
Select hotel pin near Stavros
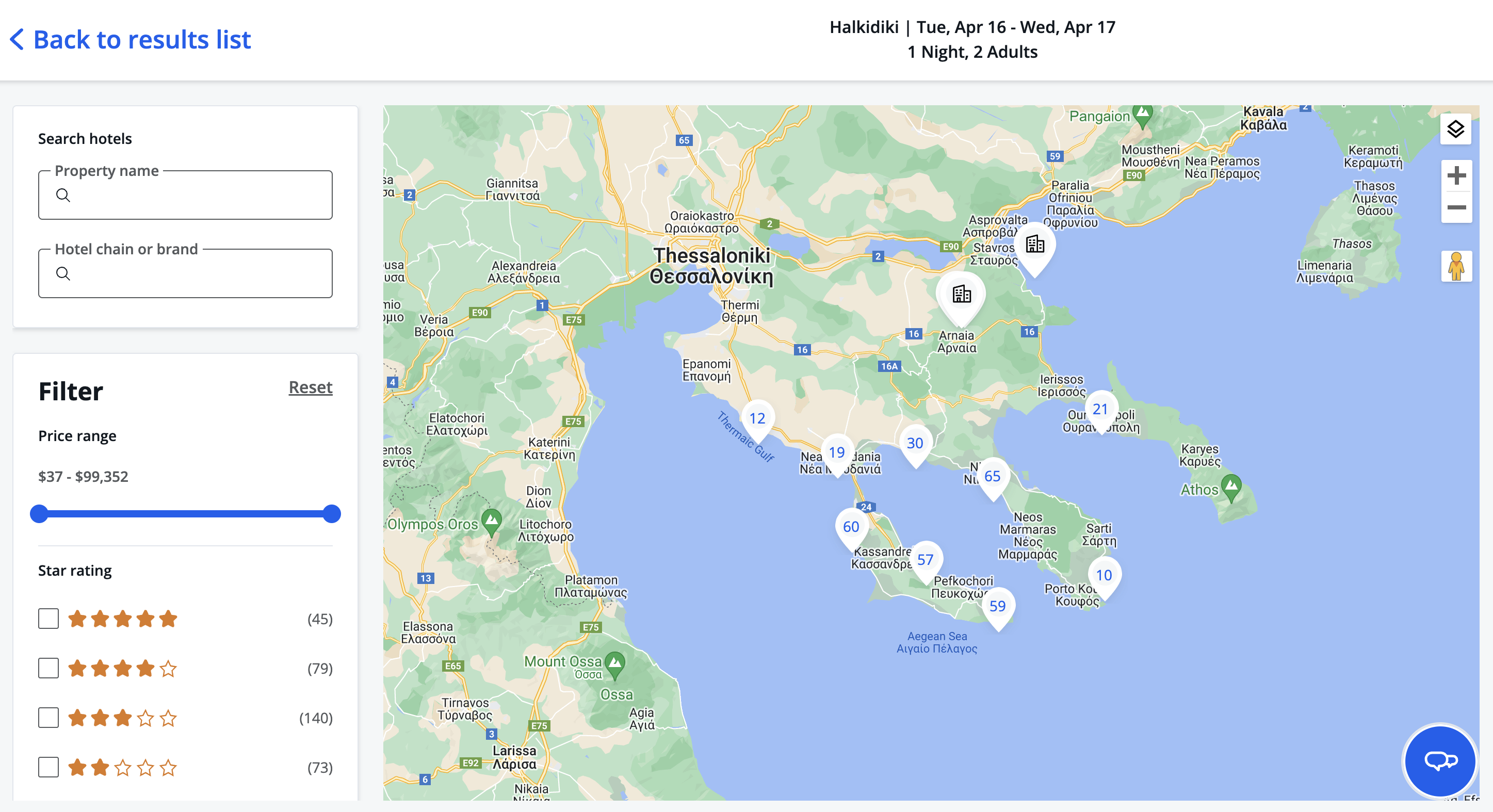click(1034, 246)
